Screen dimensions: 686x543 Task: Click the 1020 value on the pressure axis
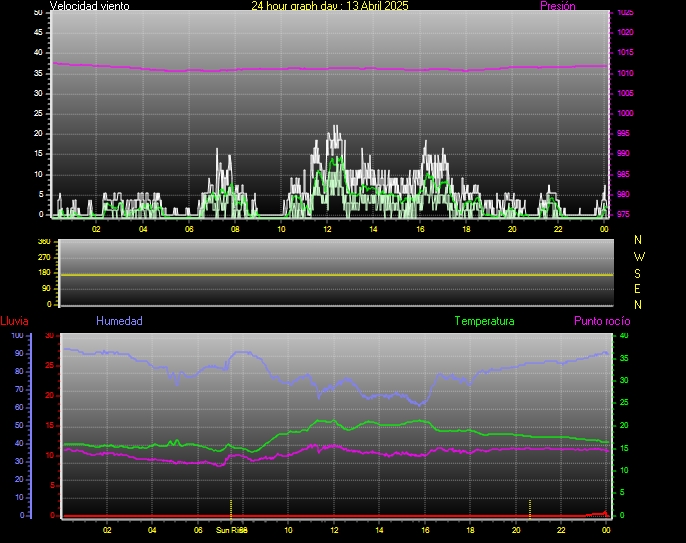(x=625, y=32)
